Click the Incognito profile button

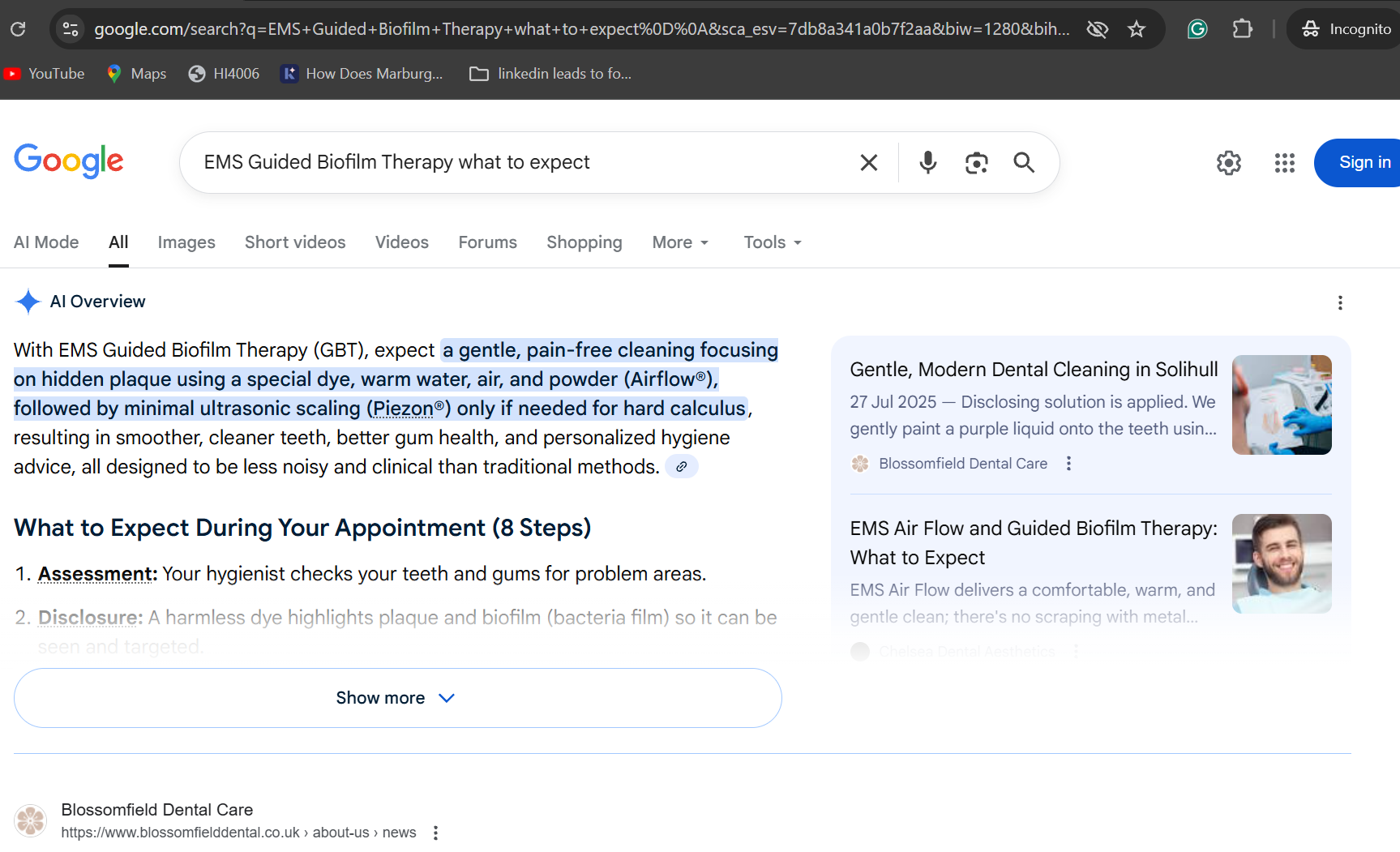1346,29
